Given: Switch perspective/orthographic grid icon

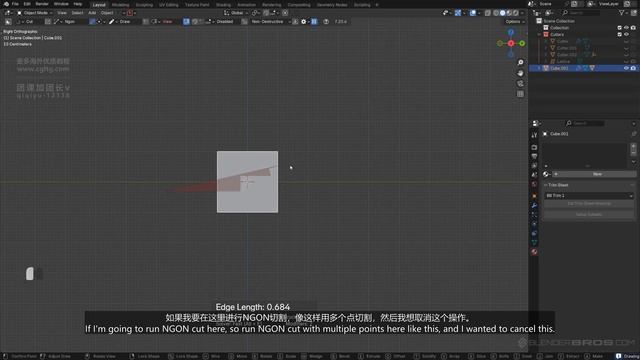Looking at the screenshot, I should [x=520, y=94].
